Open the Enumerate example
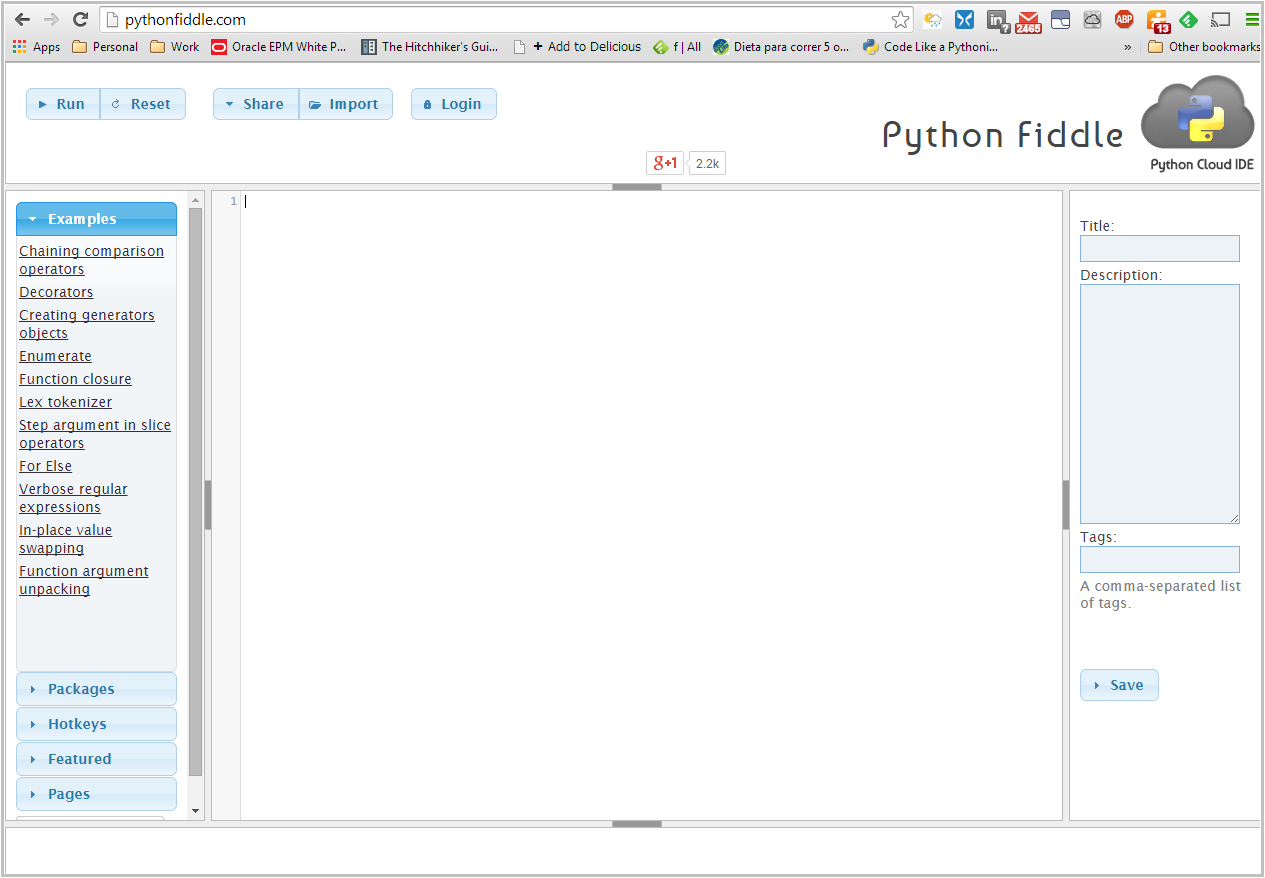 (x=55, y=356)
